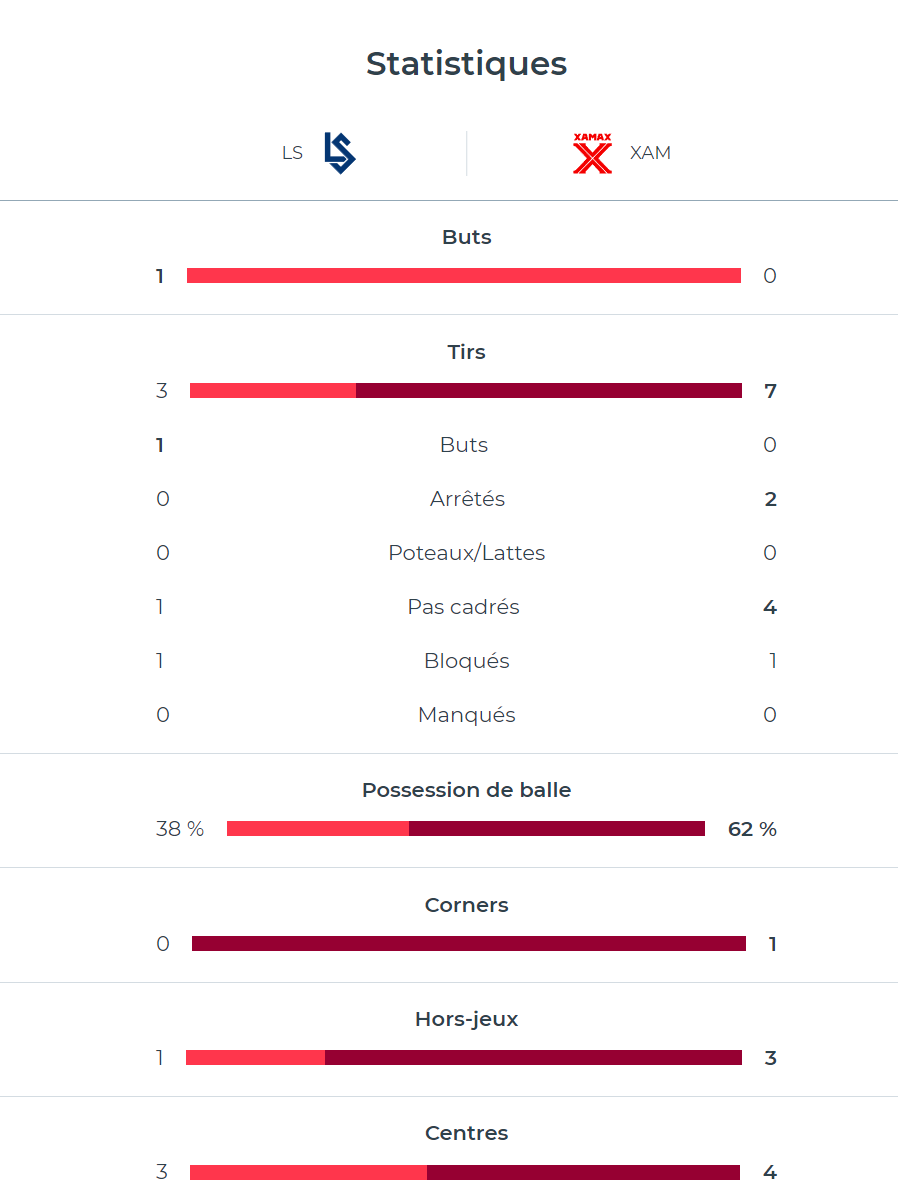Select the XAM team abbreviation
This screenshot has width=898, height=1203.
click(650, 153)
